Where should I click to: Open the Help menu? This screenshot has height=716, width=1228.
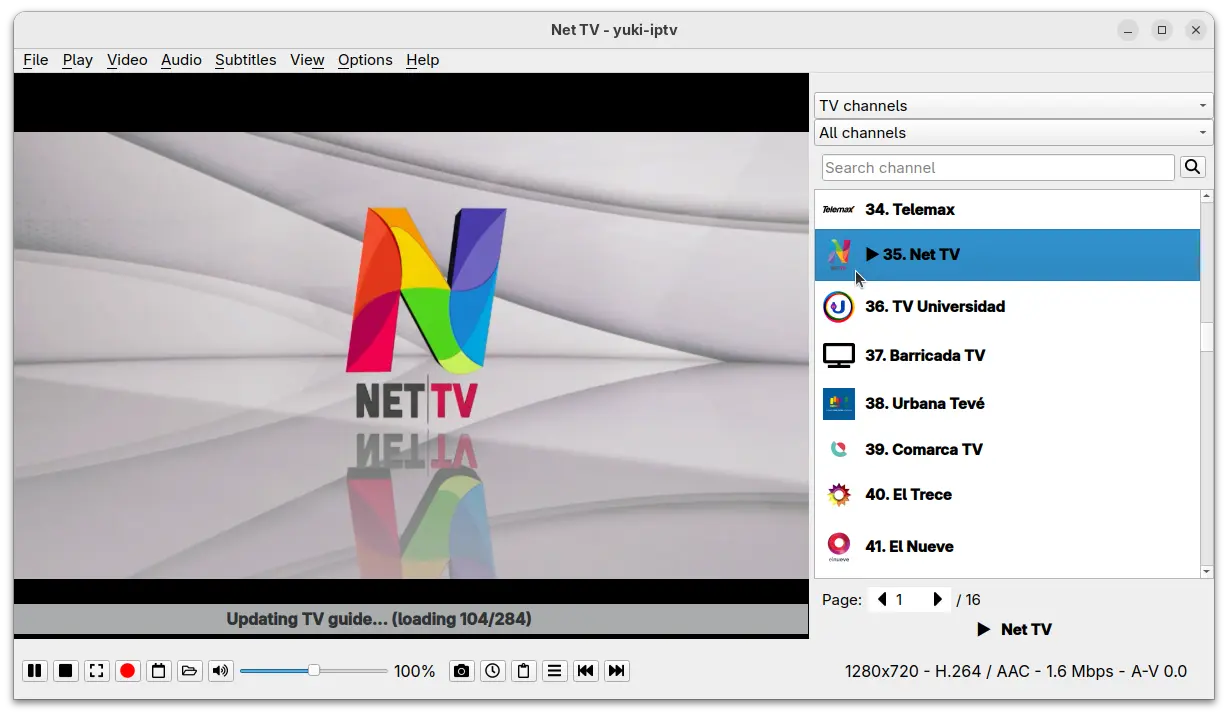point(422,60)
